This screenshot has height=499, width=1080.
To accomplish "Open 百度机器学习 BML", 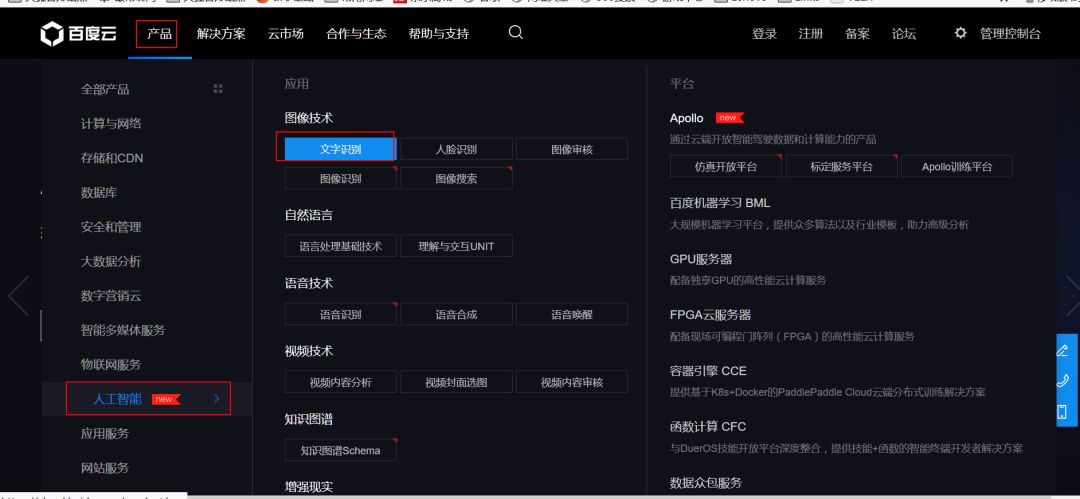I will pyautogui.click(x=720, y=203).
